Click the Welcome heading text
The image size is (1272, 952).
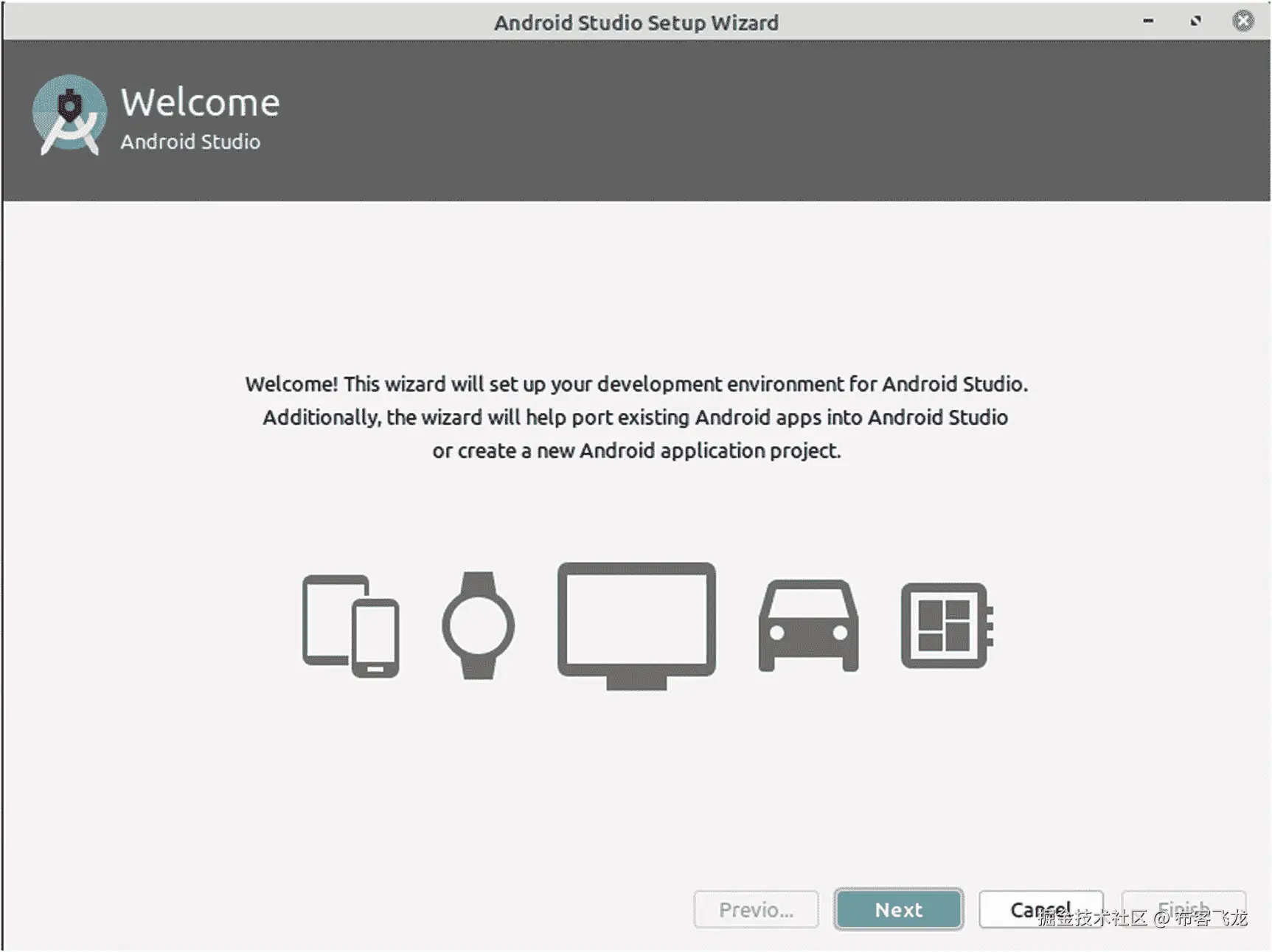point(200,102)
